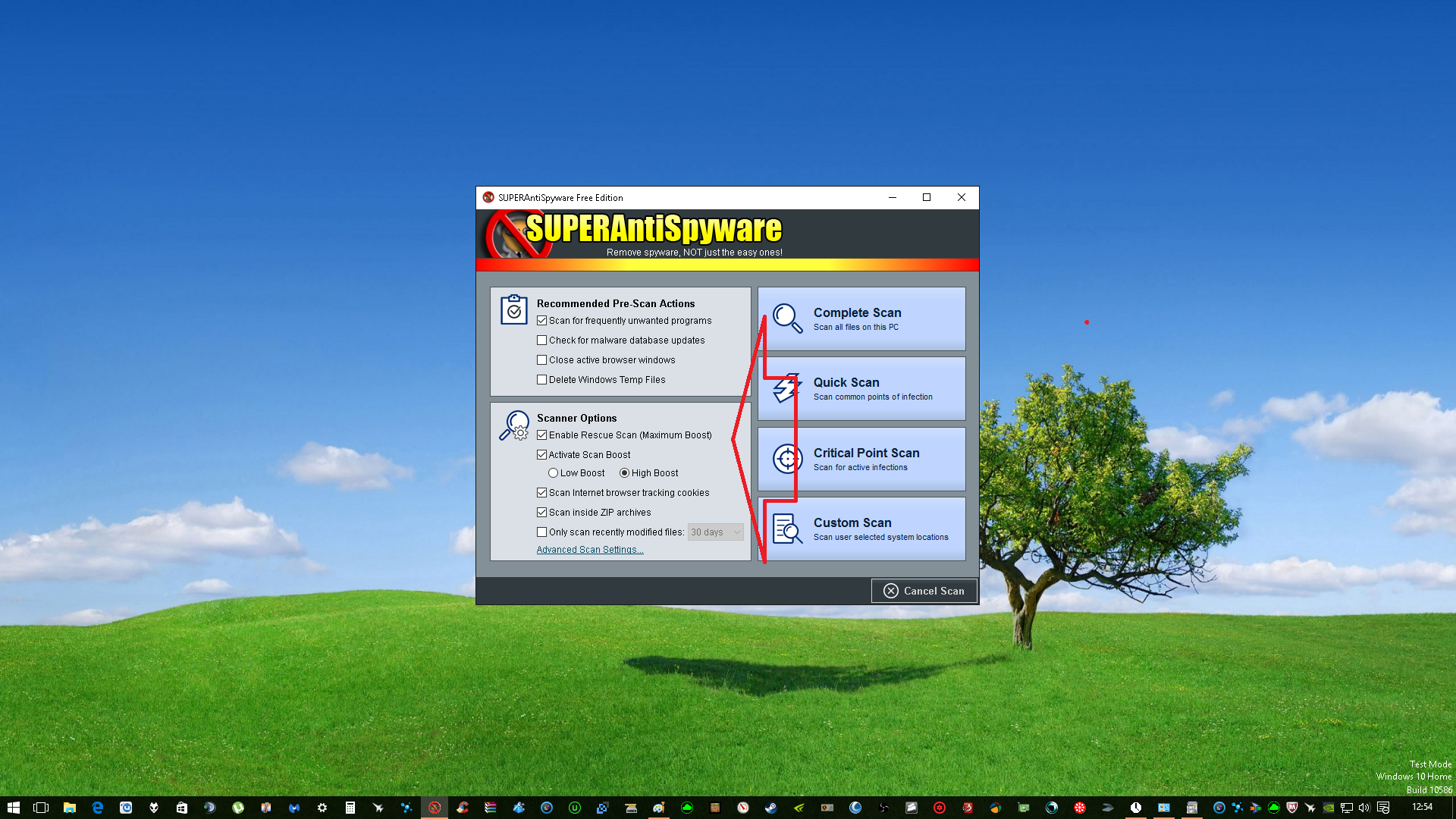Open Steam from the taskbar
1456x819 pixels.
(x=770, y=808)
